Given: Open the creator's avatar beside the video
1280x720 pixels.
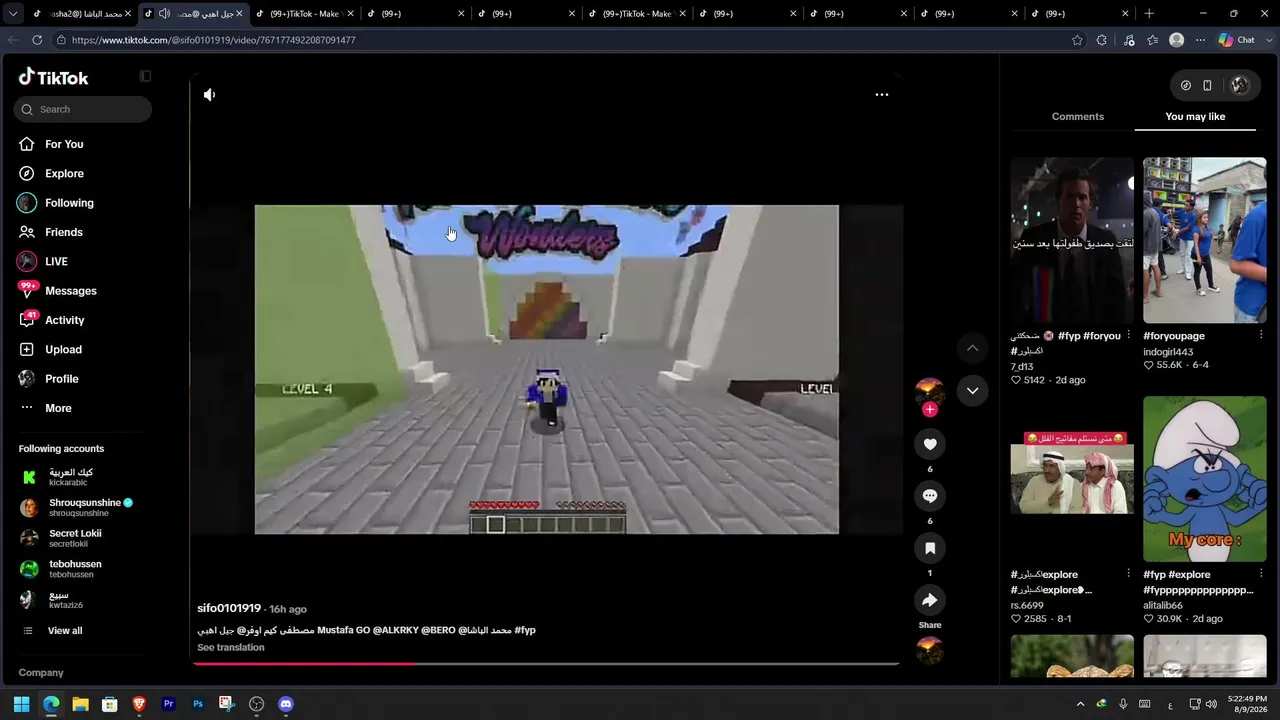Looking at the screenshot, I should point(930,390).
